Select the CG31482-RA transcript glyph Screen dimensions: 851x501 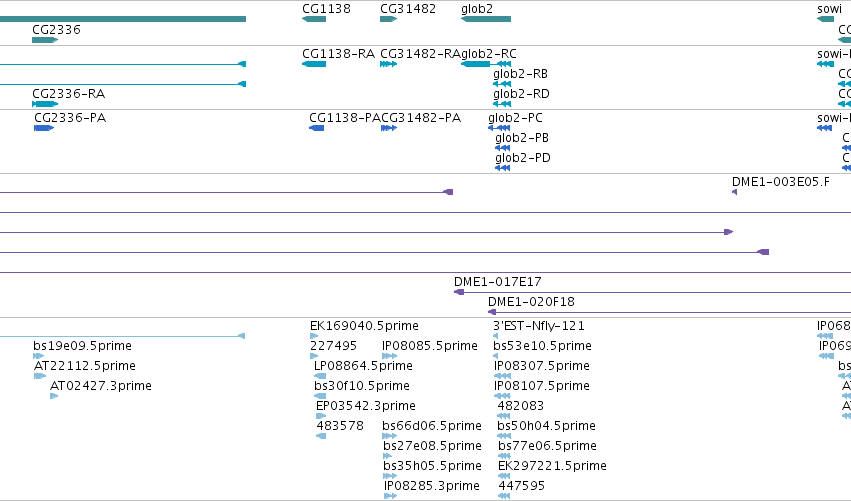(389, 64)
